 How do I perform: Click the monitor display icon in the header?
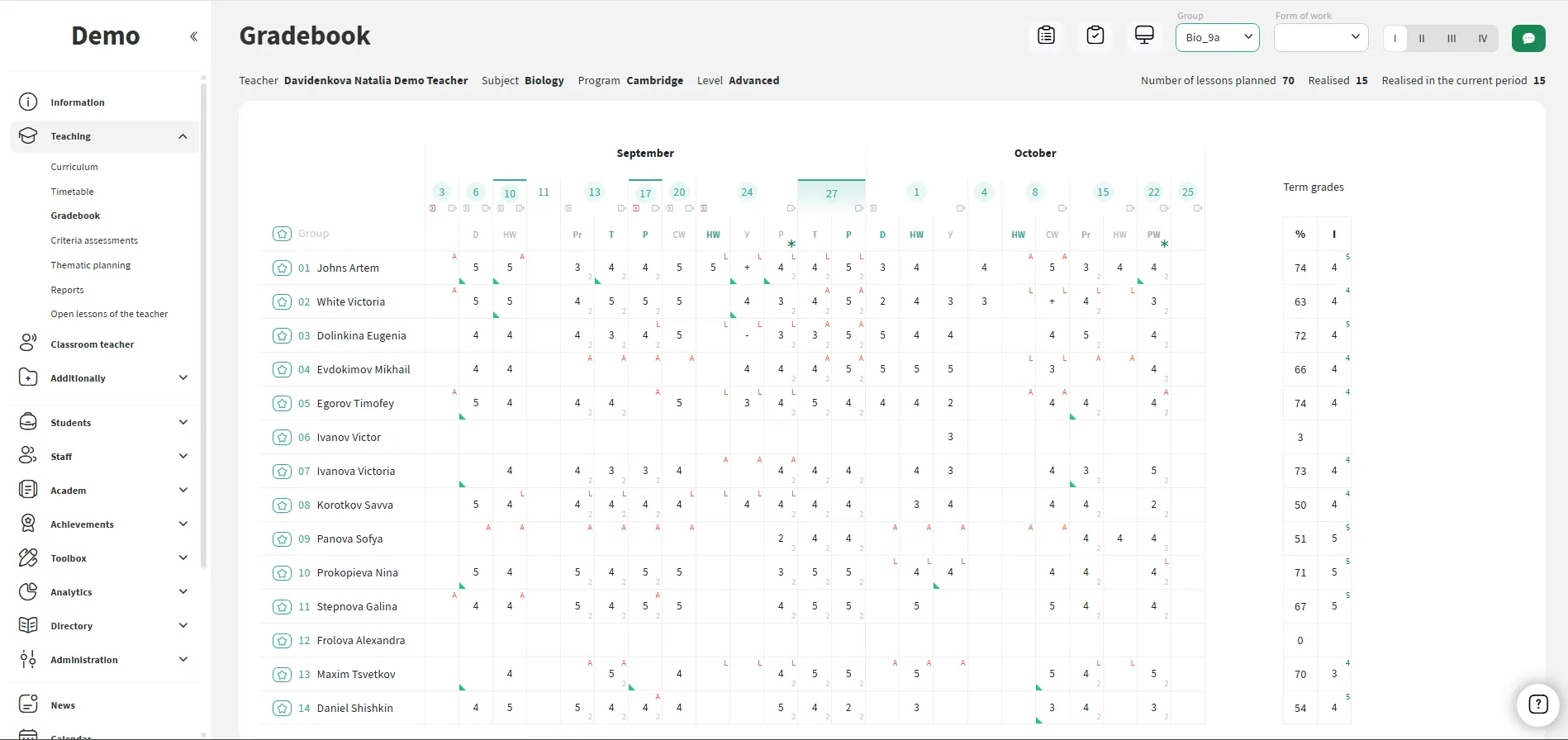(1144, 36)
